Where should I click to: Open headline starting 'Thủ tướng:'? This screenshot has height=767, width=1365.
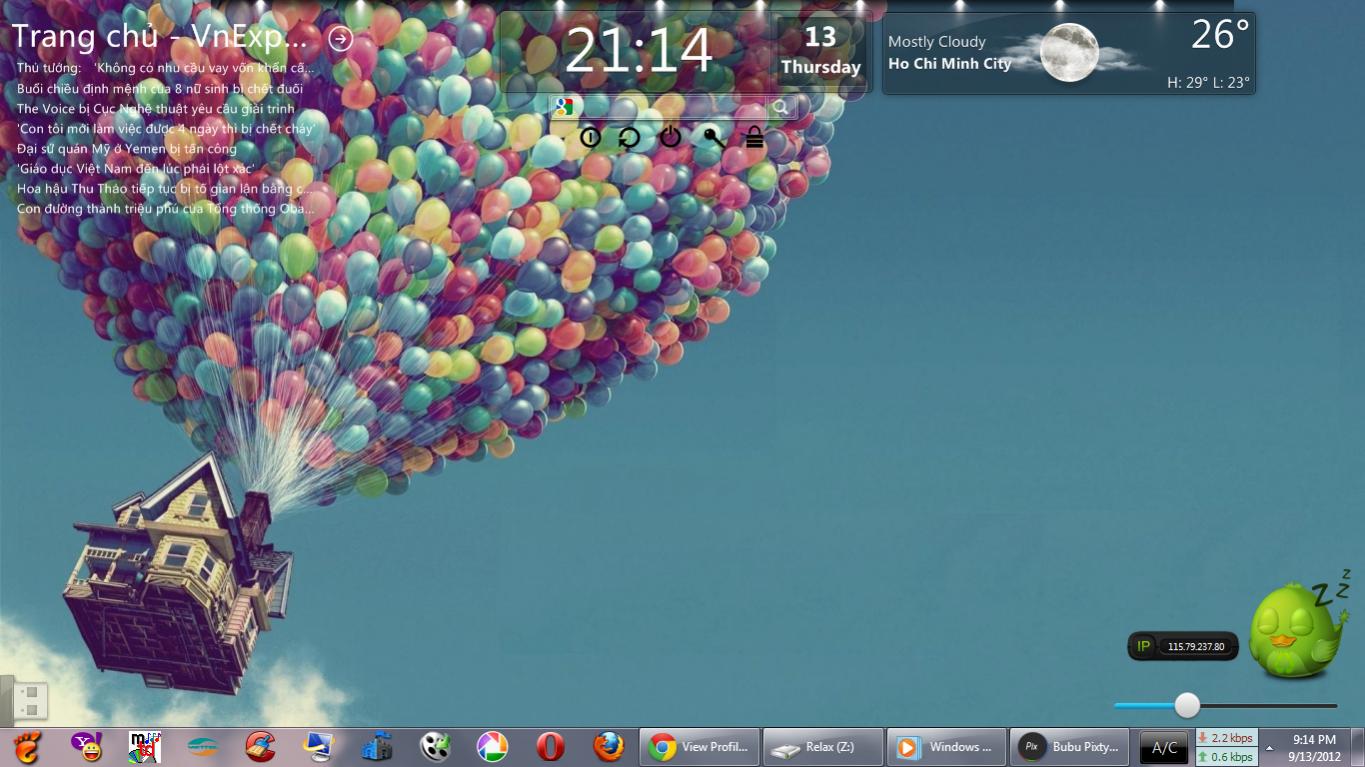[x=165, y=68]
